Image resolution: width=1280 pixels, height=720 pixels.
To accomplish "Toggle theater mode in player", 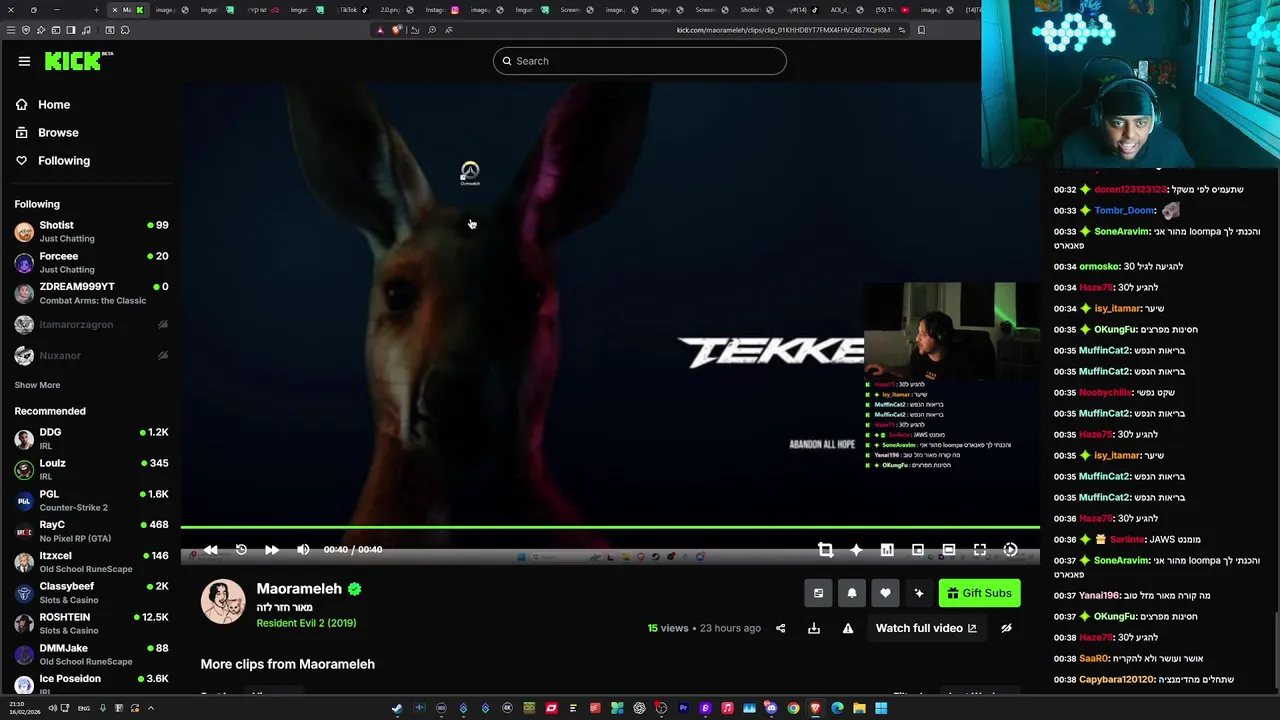I will [949, 549].
